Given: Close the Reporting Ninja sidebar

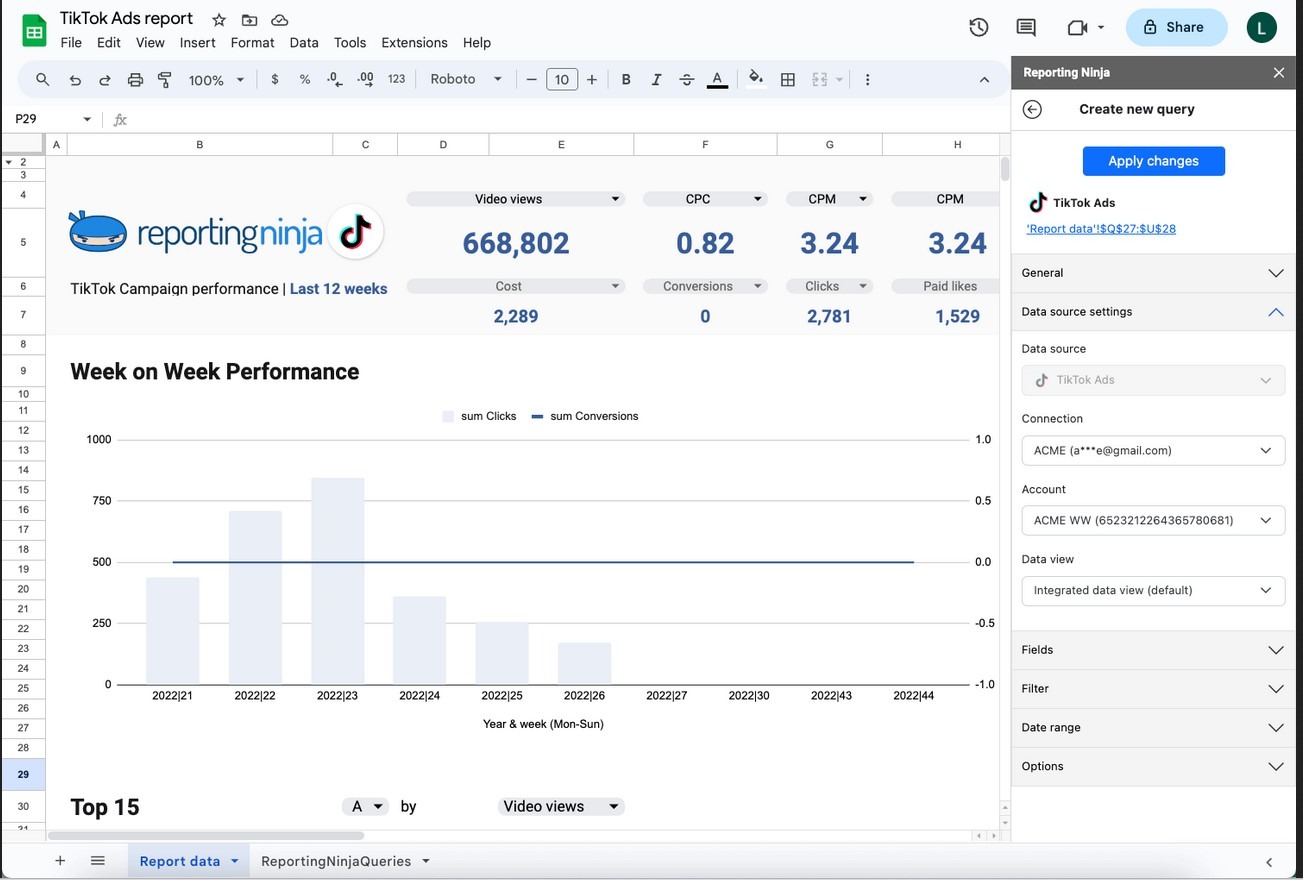Looking at the screenshot, I should 1278,72.
